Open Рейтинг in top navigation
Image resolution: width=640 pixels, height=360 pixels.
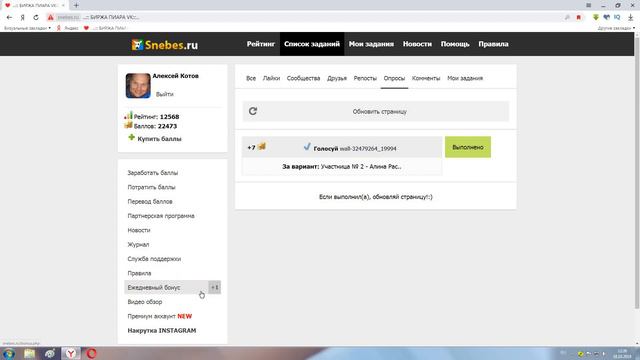click(261, 44)
